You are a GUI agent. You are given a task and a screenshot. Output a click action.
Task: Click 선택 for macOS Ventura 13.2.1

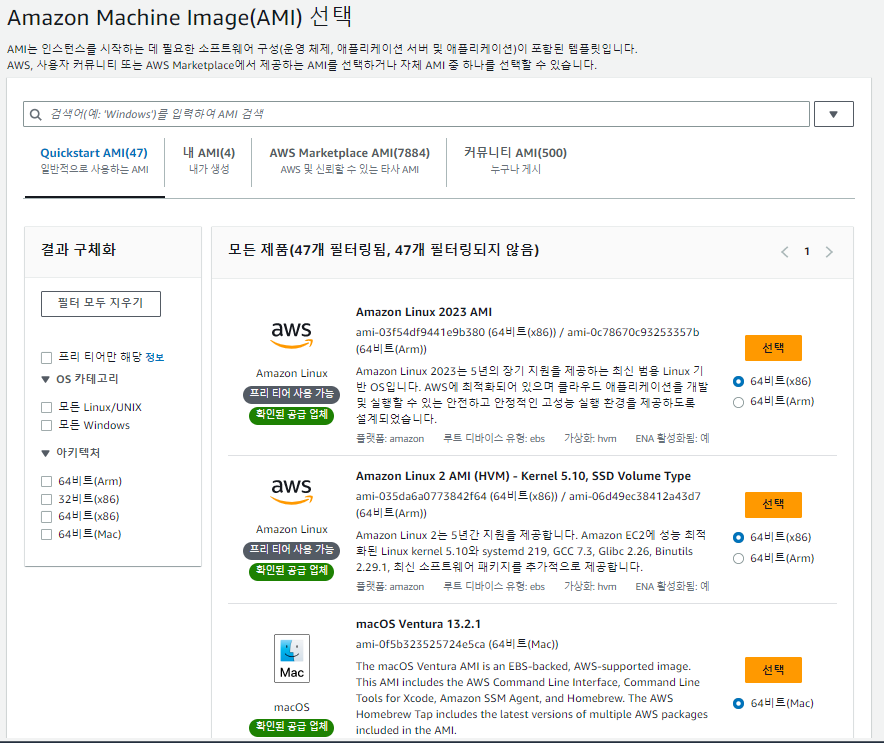(773, 670)
